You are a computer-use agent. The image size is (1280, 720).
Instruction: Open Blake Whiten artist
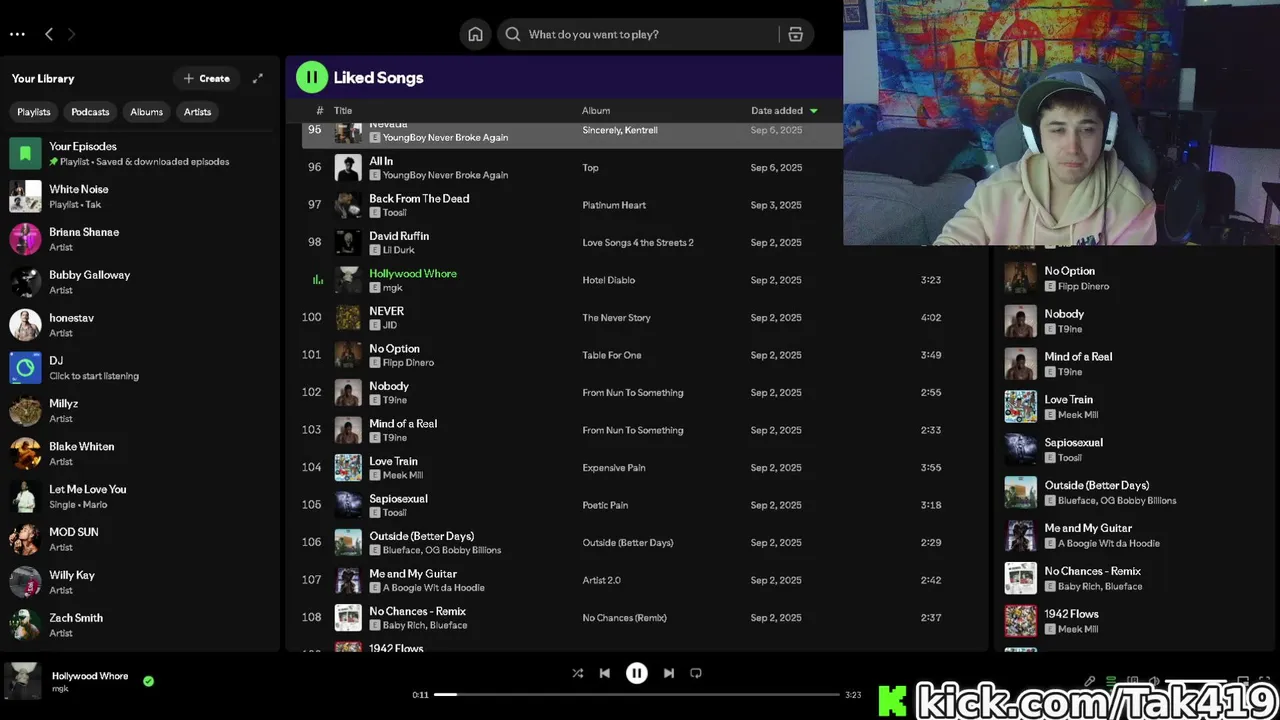[140, 454]
